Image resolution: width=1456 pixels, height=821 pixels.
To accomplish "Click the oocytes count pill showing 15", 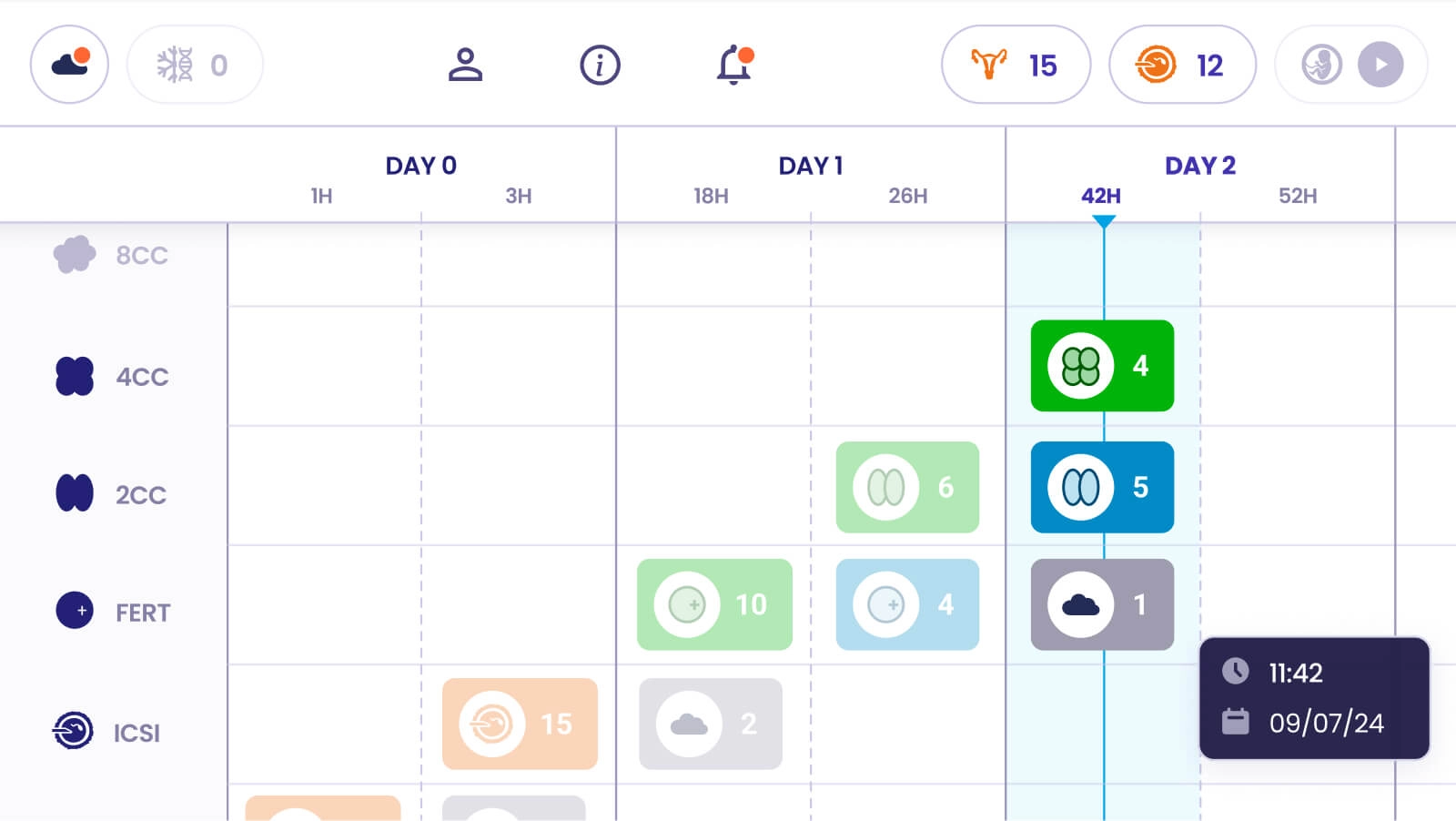I will pos(1016,65).
